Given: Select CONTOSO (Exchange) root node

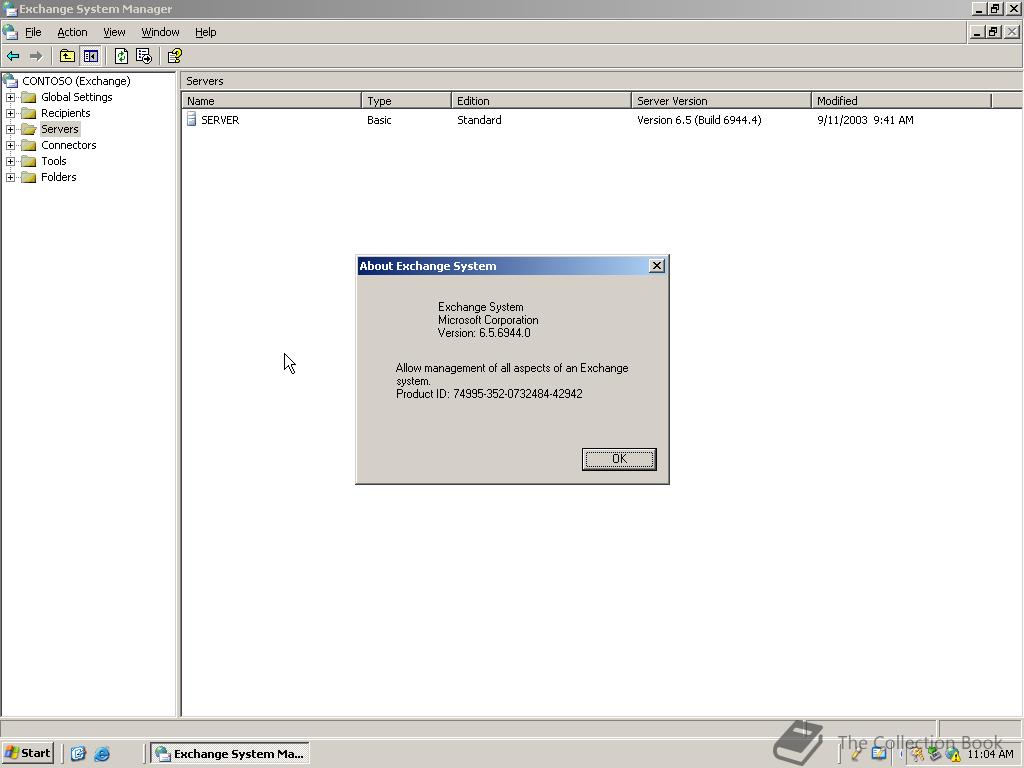Looking at the screenshot, I should point(76,81).
